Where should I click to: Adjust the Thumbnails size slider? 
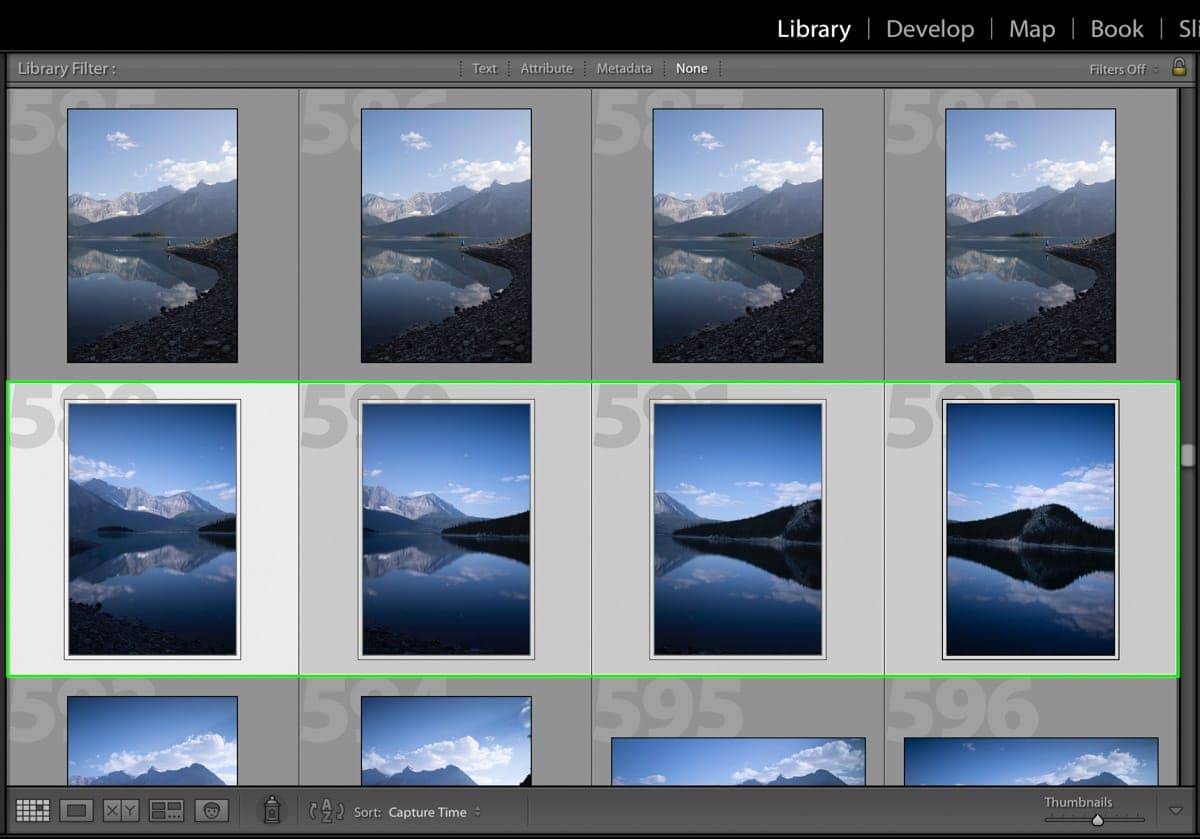pyautogui.click(x=1097, y=820)
